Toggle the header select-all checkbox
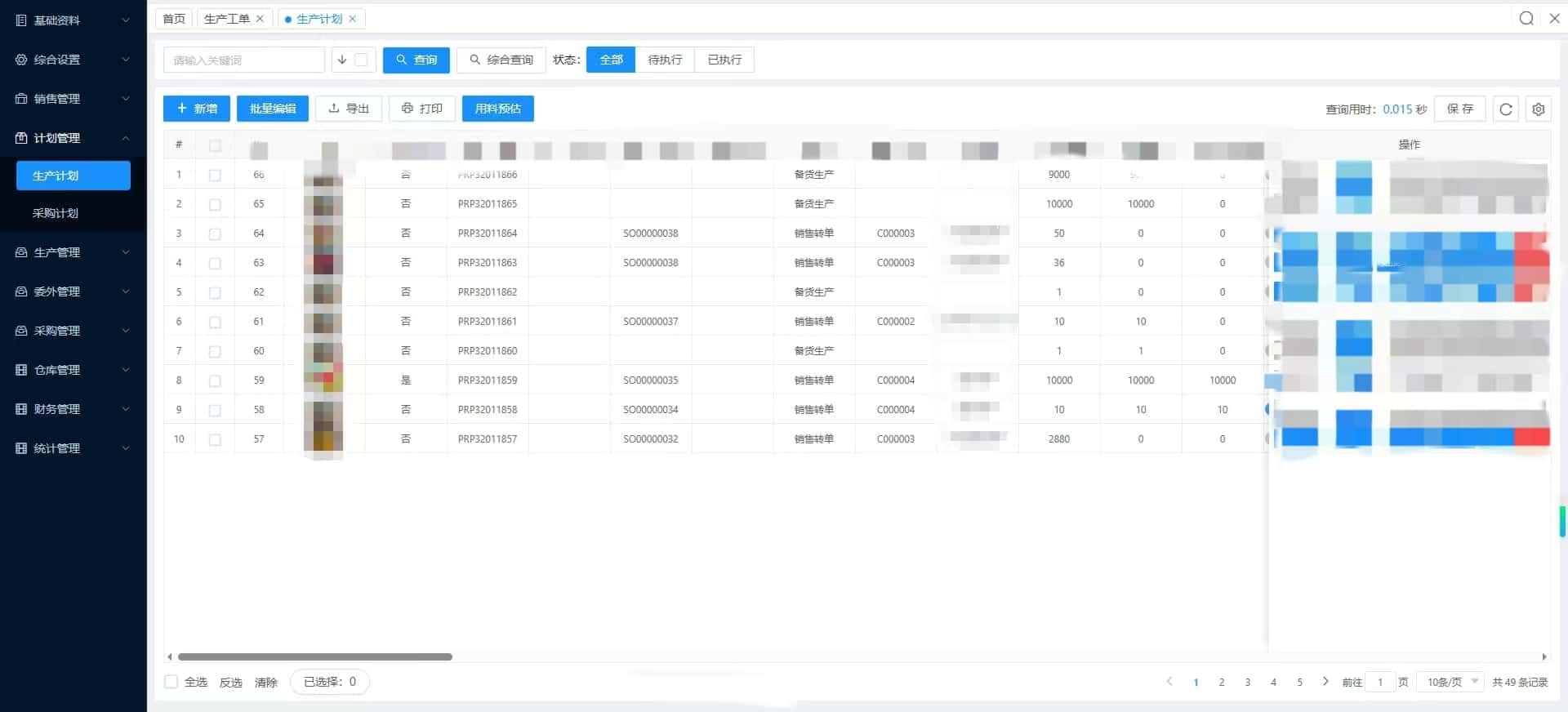 pos(215,145)
